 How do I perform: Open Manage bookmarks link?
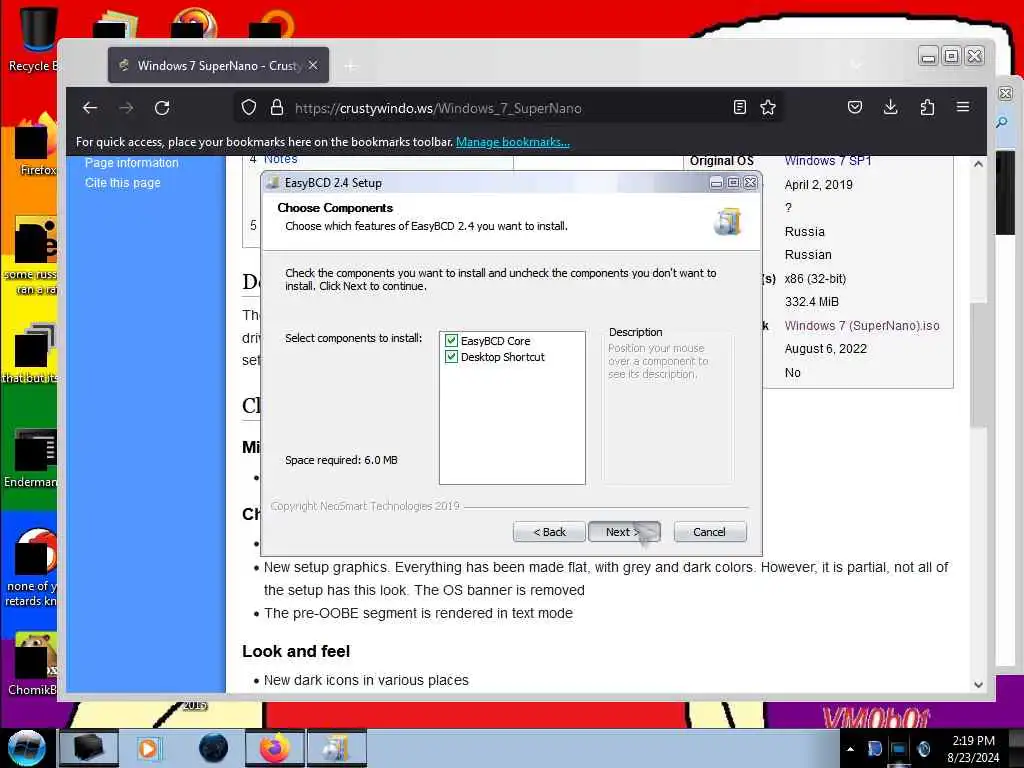[x=513, y=142]
